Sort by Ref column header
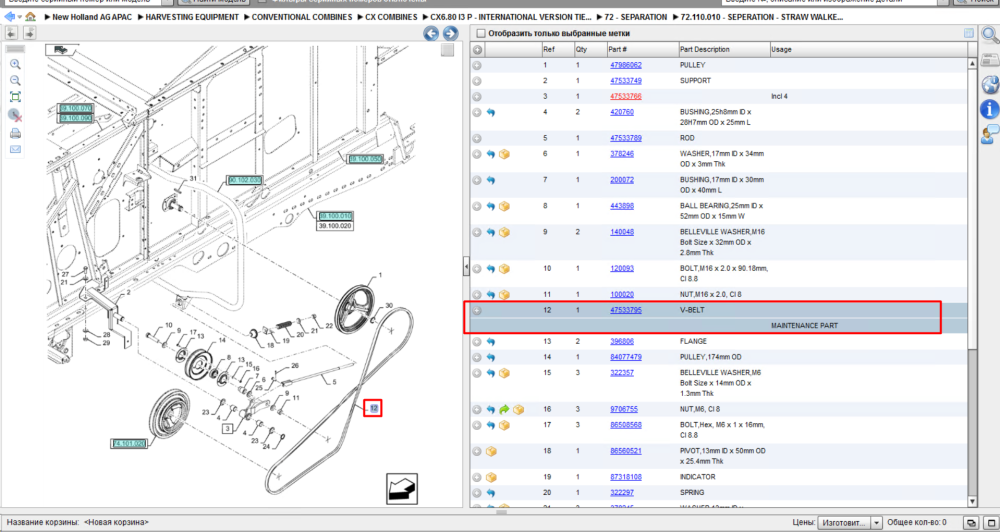1000x532 pixels. click(x=557, y=49)
